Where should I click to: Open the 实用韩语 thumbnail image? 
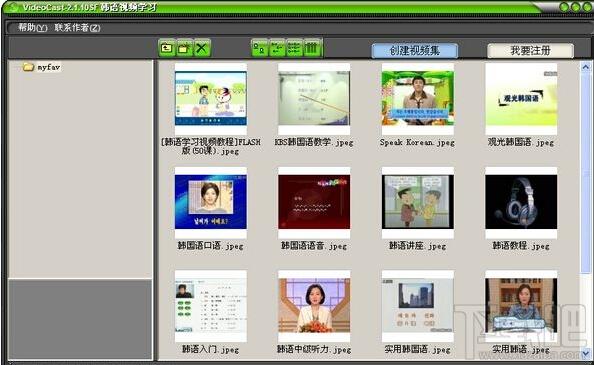point(521,306)
